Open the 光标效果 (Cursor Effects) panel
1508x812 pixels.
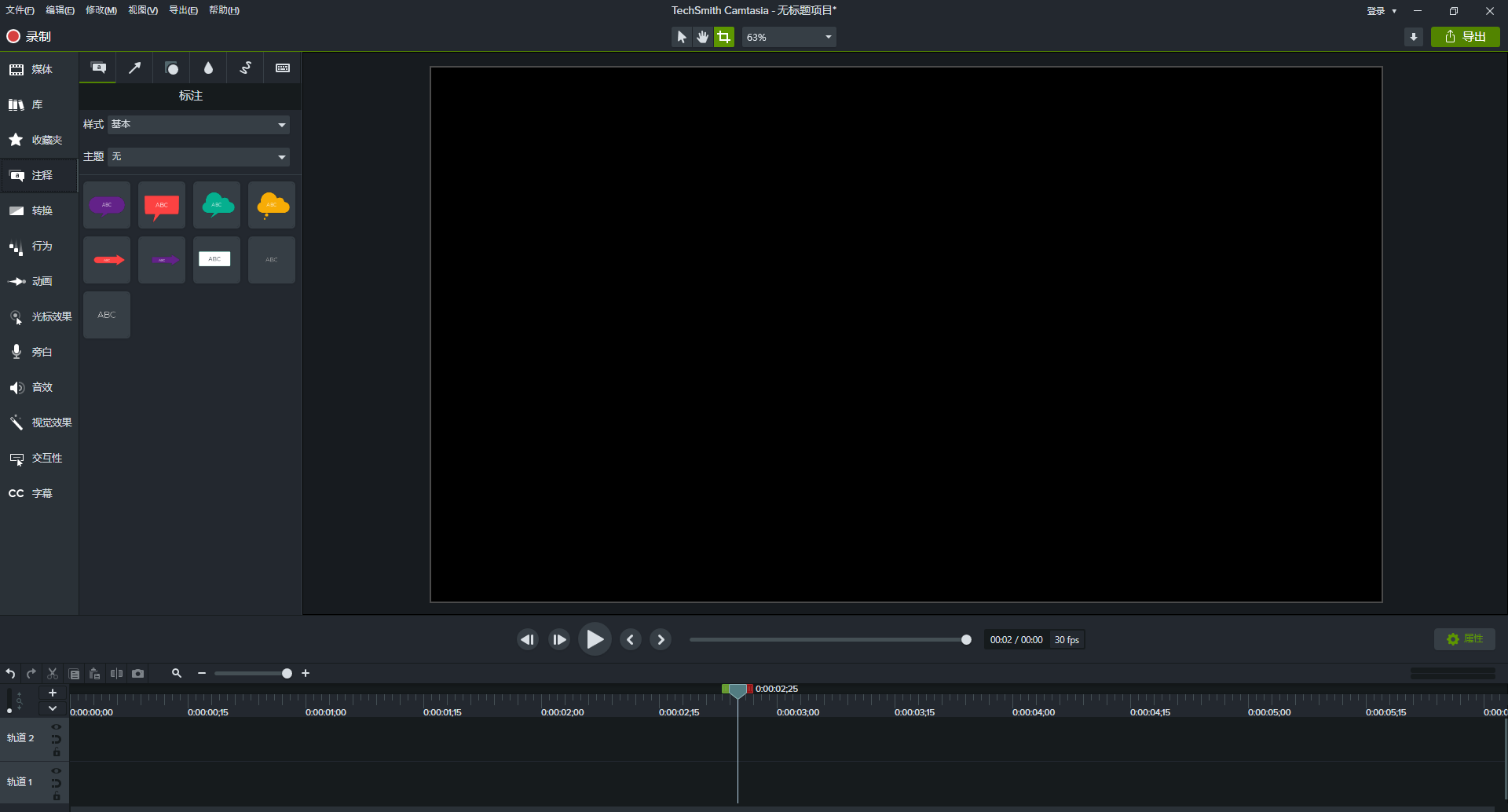point(39,317)
